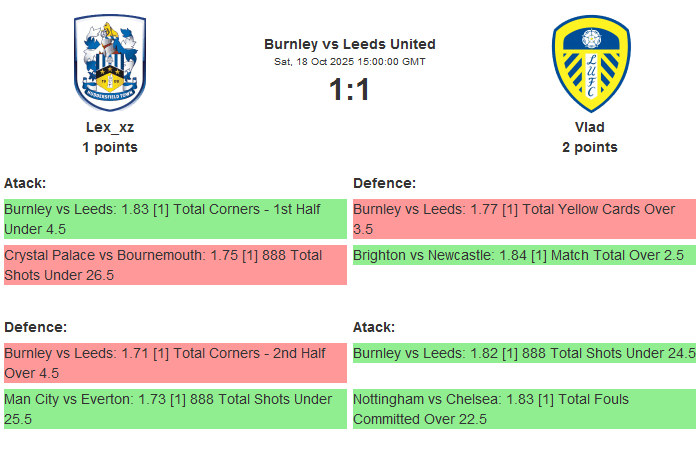Open the Burnley vs Leeds United match title
700x460 pixels.
[x=350, y=44]
